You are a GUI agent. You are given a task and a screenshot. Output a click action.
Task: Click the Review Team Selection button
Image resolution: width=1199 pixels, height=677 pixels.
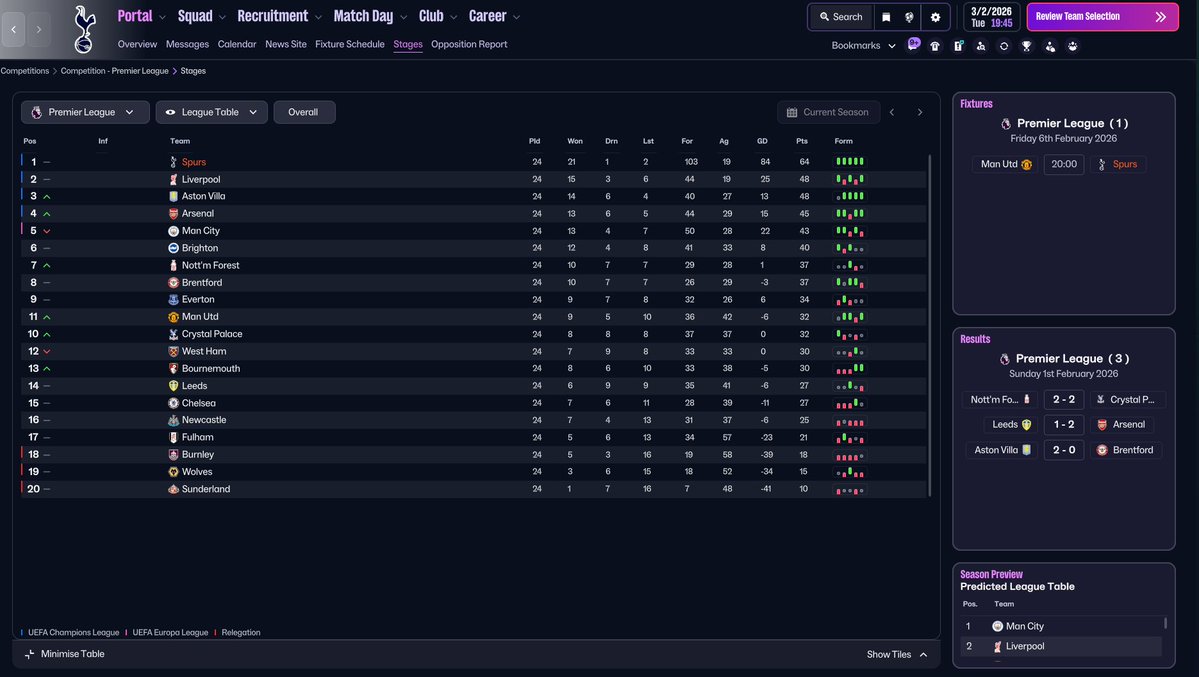coord(1102,17)
